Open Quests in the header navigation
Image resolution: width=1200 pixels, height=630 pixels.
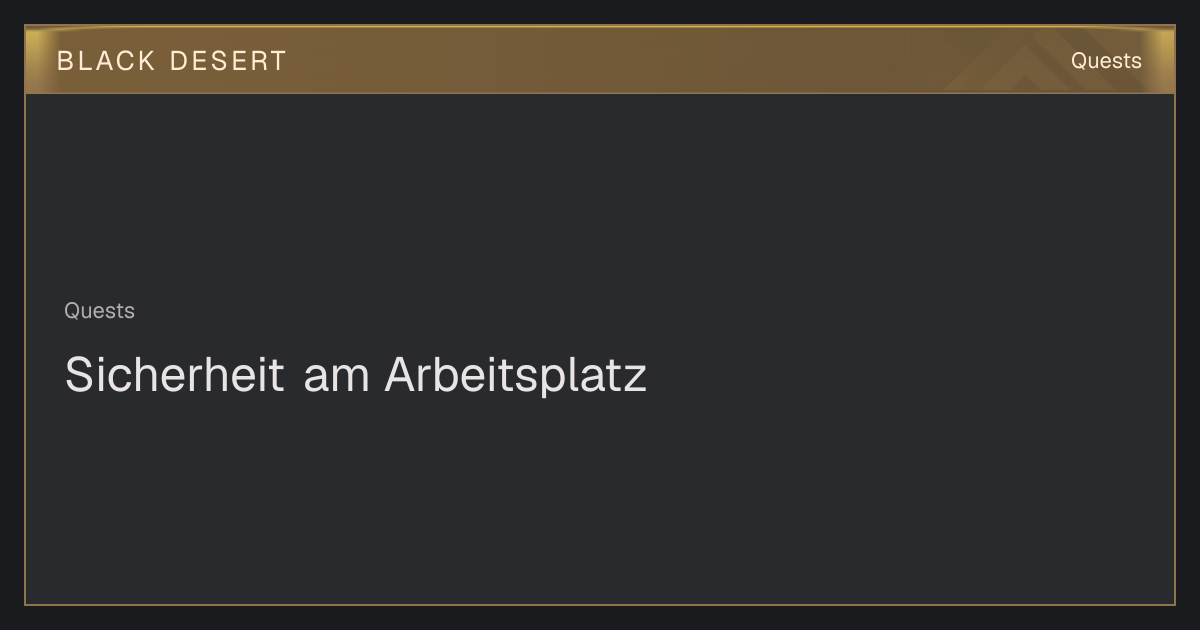pos(1106,61)
